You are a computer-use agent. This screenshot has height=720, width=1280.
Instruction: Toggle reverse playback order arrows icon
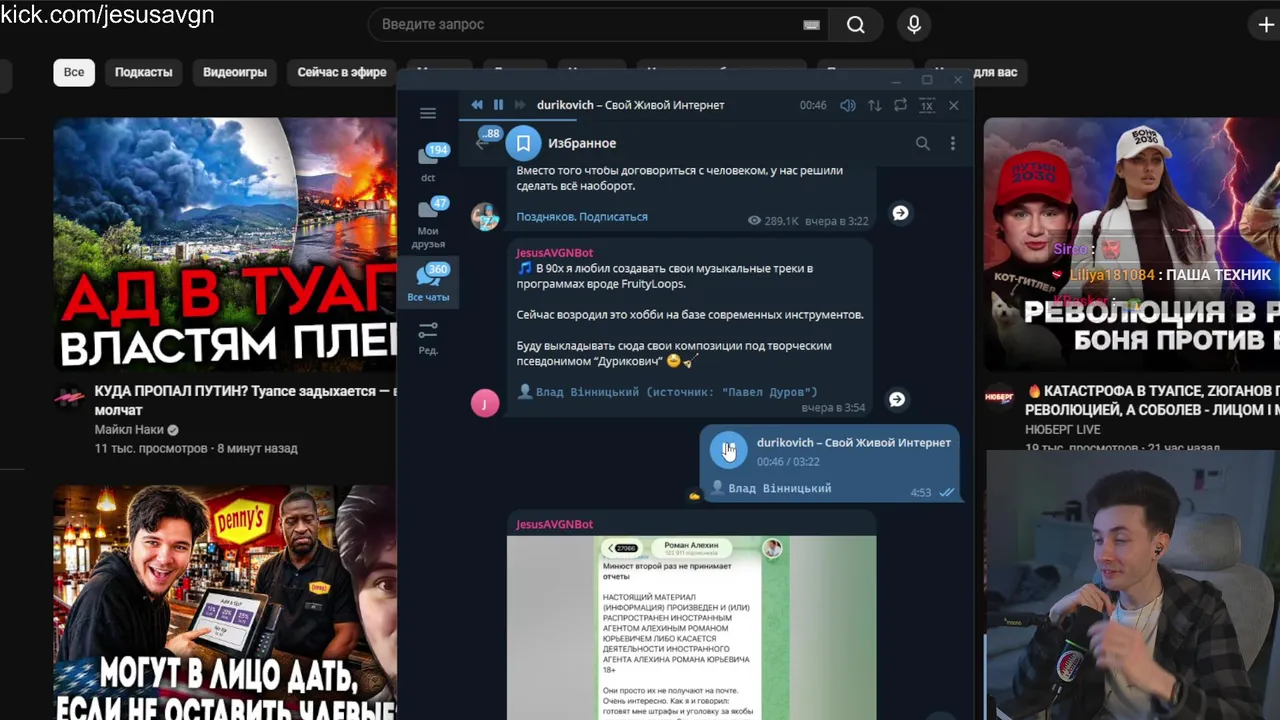coord(874,105)
